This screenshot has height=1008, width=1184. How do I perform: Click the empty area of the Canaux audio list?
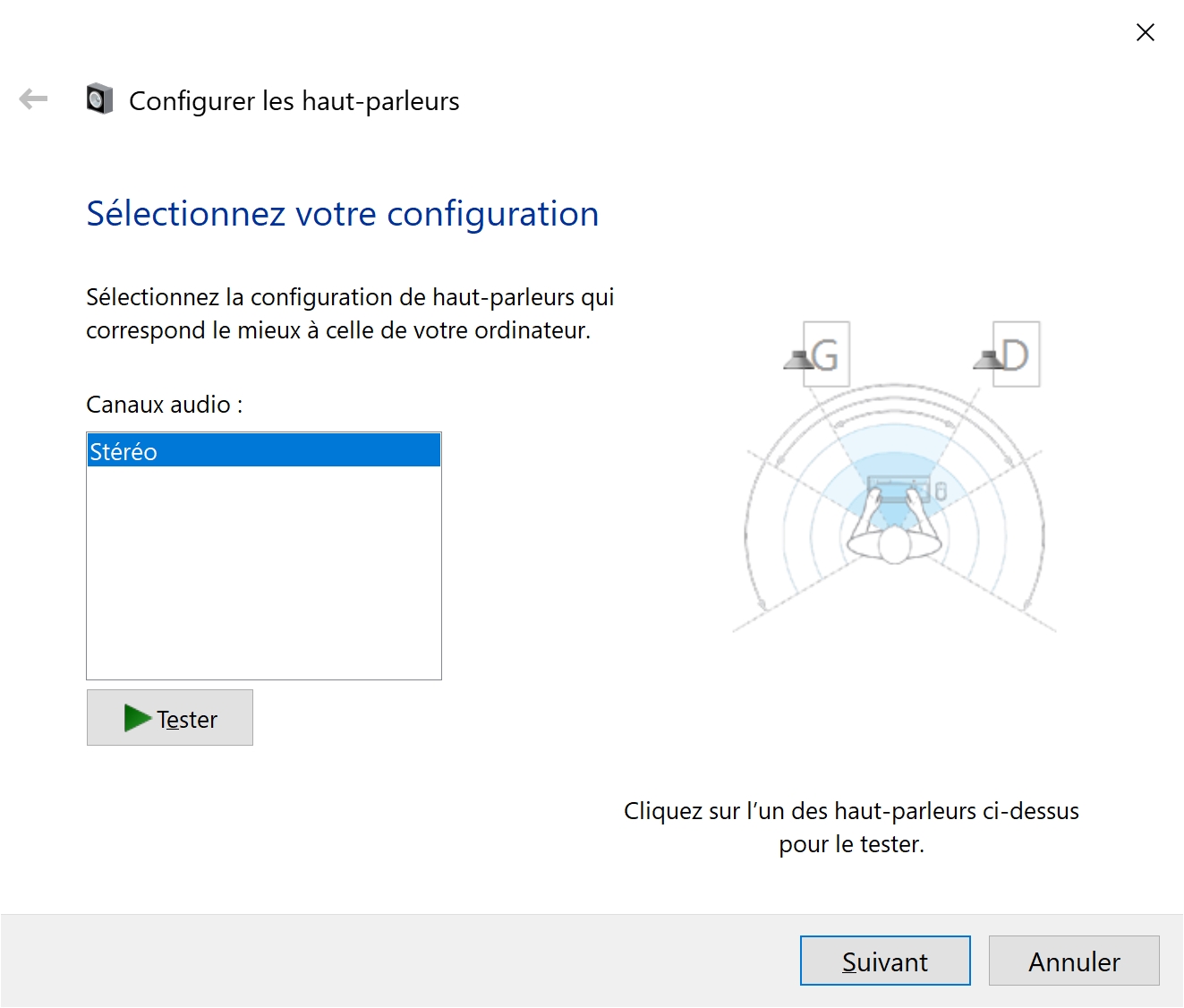coord(264,573)
